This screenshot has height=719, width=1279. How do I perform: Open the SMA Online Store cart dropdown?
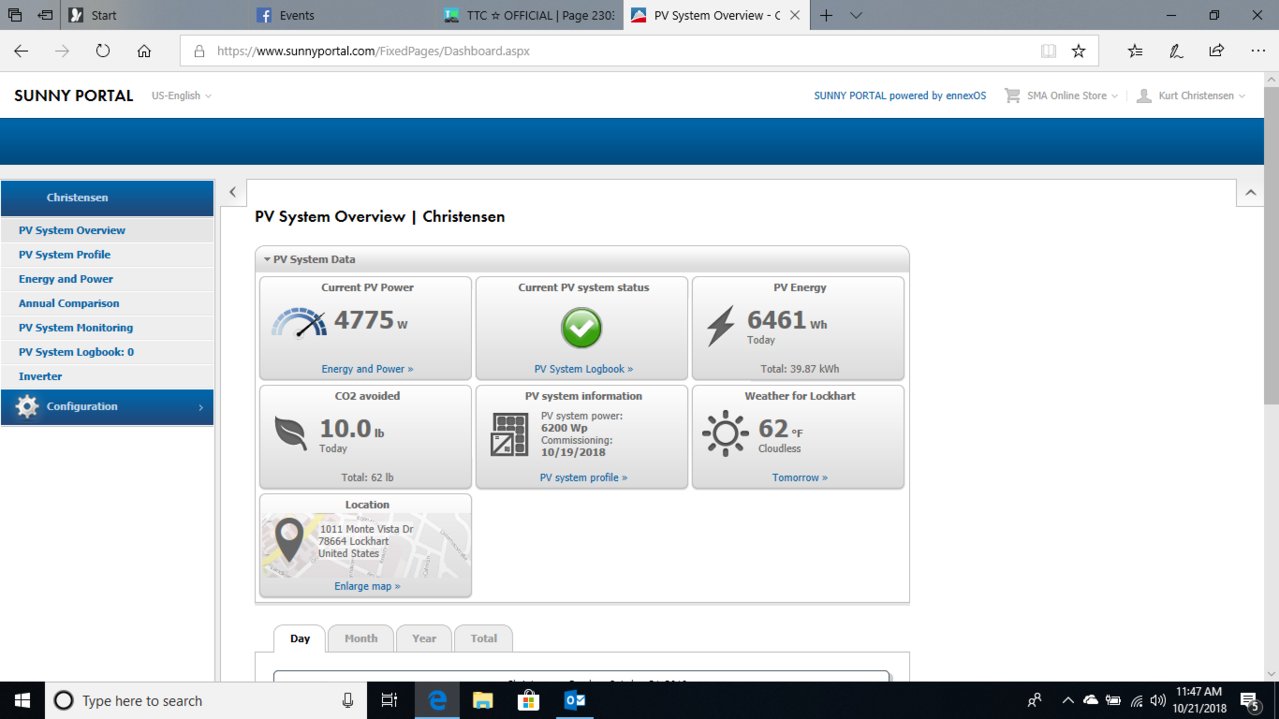tap(1060, 96)
